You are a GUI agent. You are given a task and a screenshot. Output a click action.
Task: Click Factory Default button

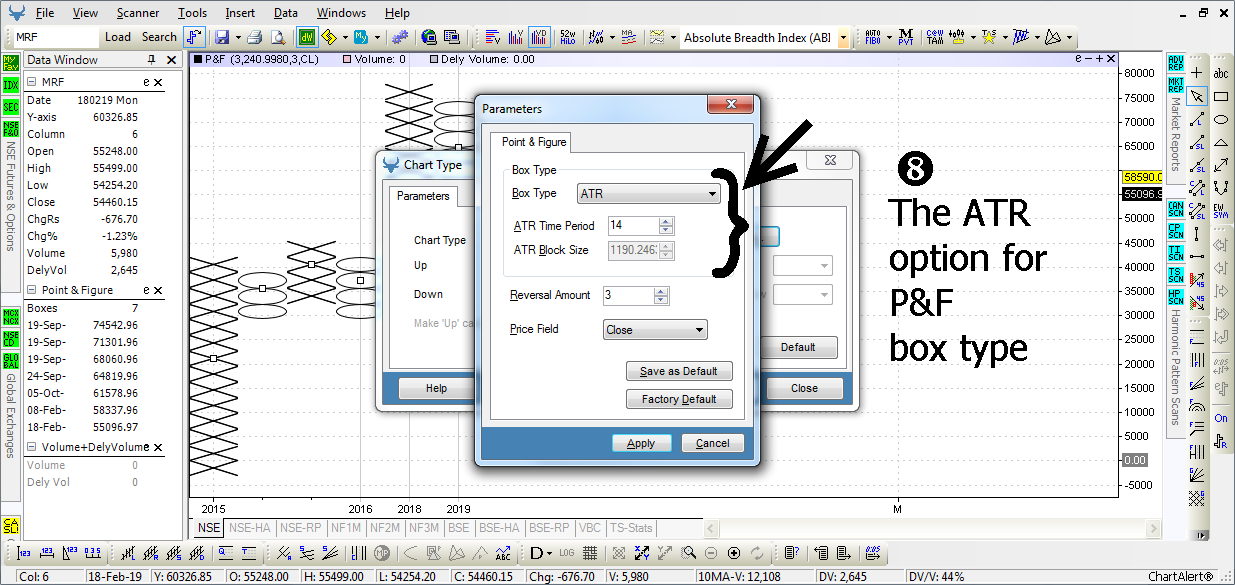point(679,399)
